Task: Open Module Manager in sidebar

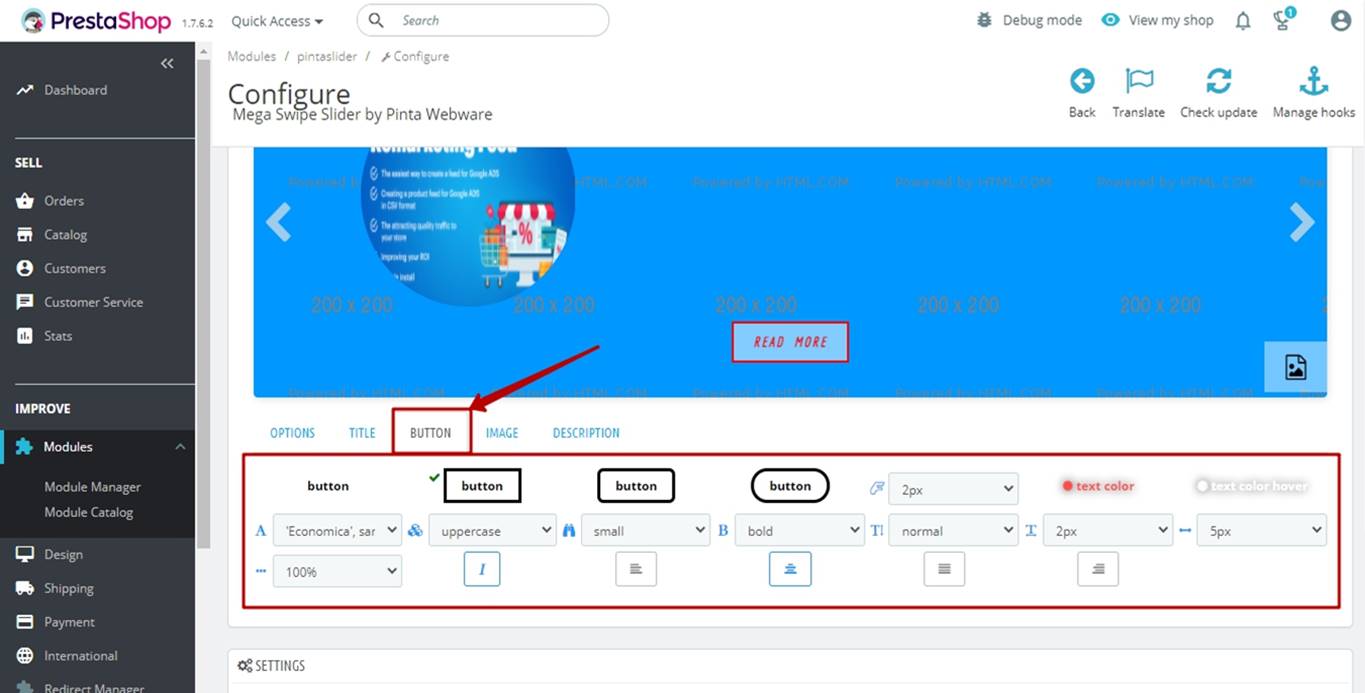Action: (92, 487)
